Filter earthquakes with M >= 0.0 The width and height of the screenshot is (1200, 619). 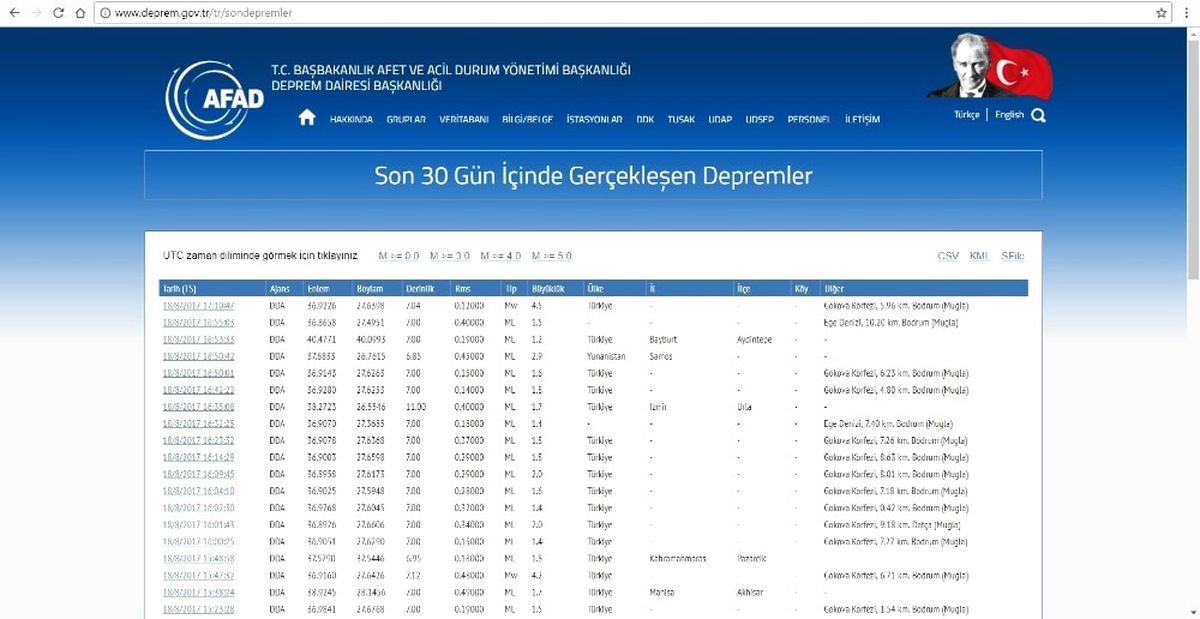pyautogui.click(x=399, y=256)
